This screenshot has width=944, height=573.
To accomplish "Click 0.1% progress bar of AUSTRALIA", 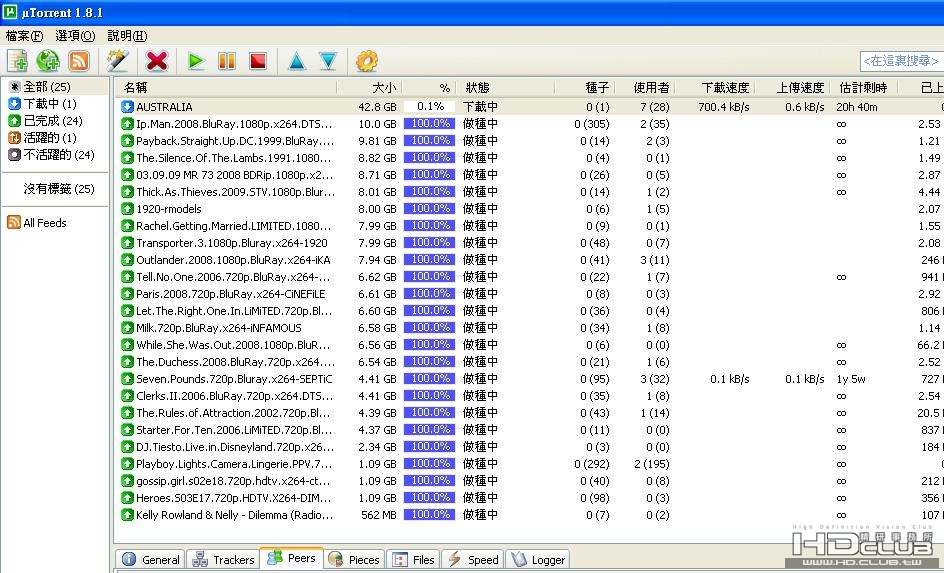I will pos(429,107).
